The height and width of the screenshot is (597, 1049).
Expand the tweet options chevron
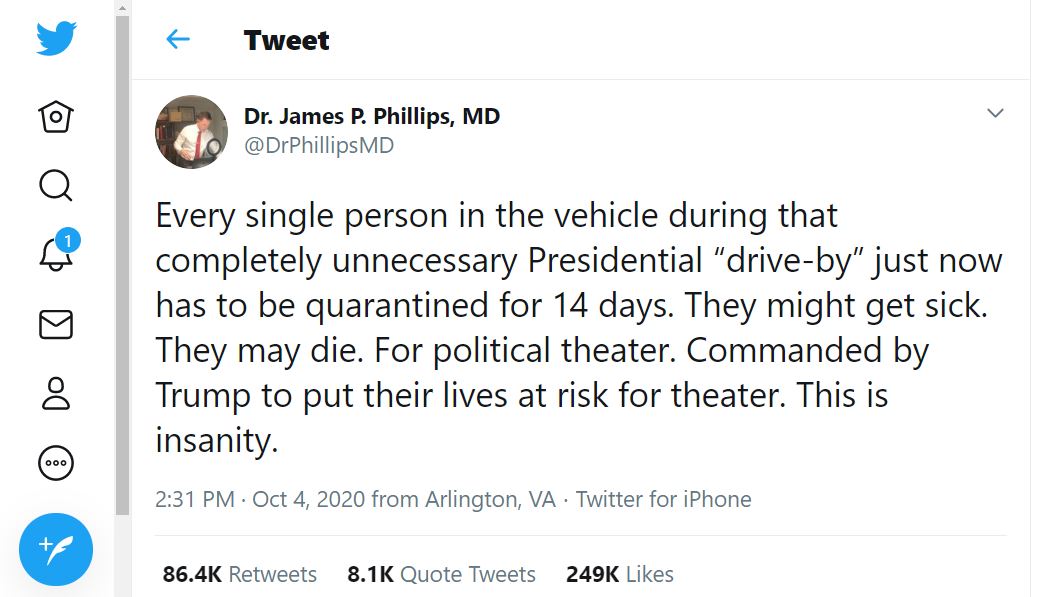tap(995, 113)
